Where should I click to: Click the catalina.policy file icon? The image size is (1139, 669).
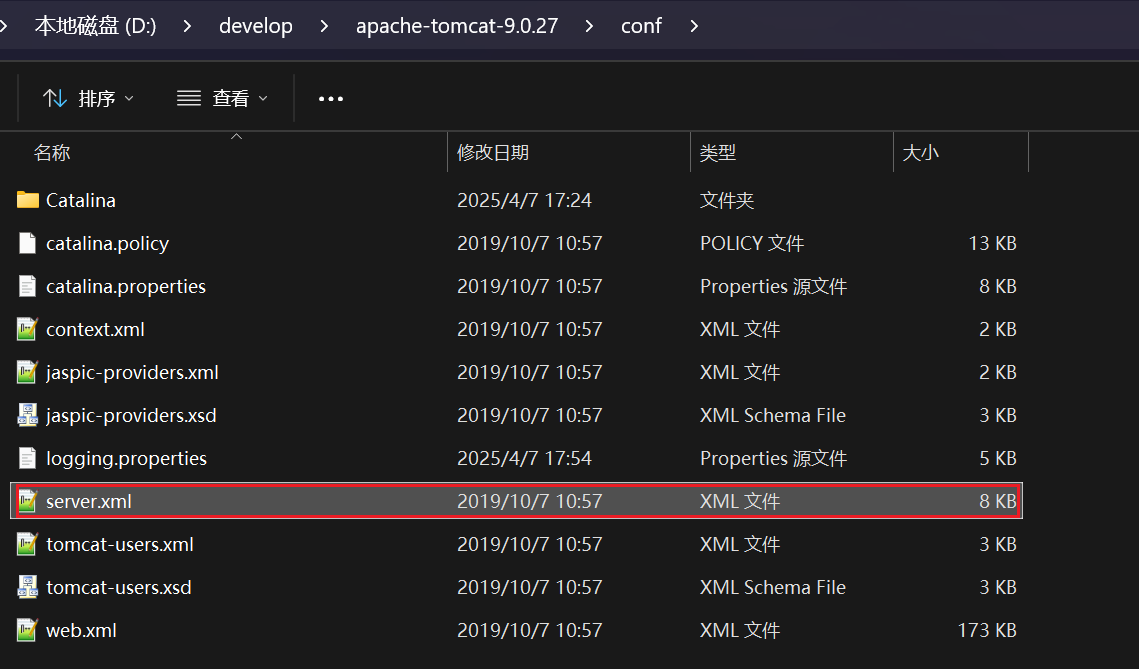28,243
